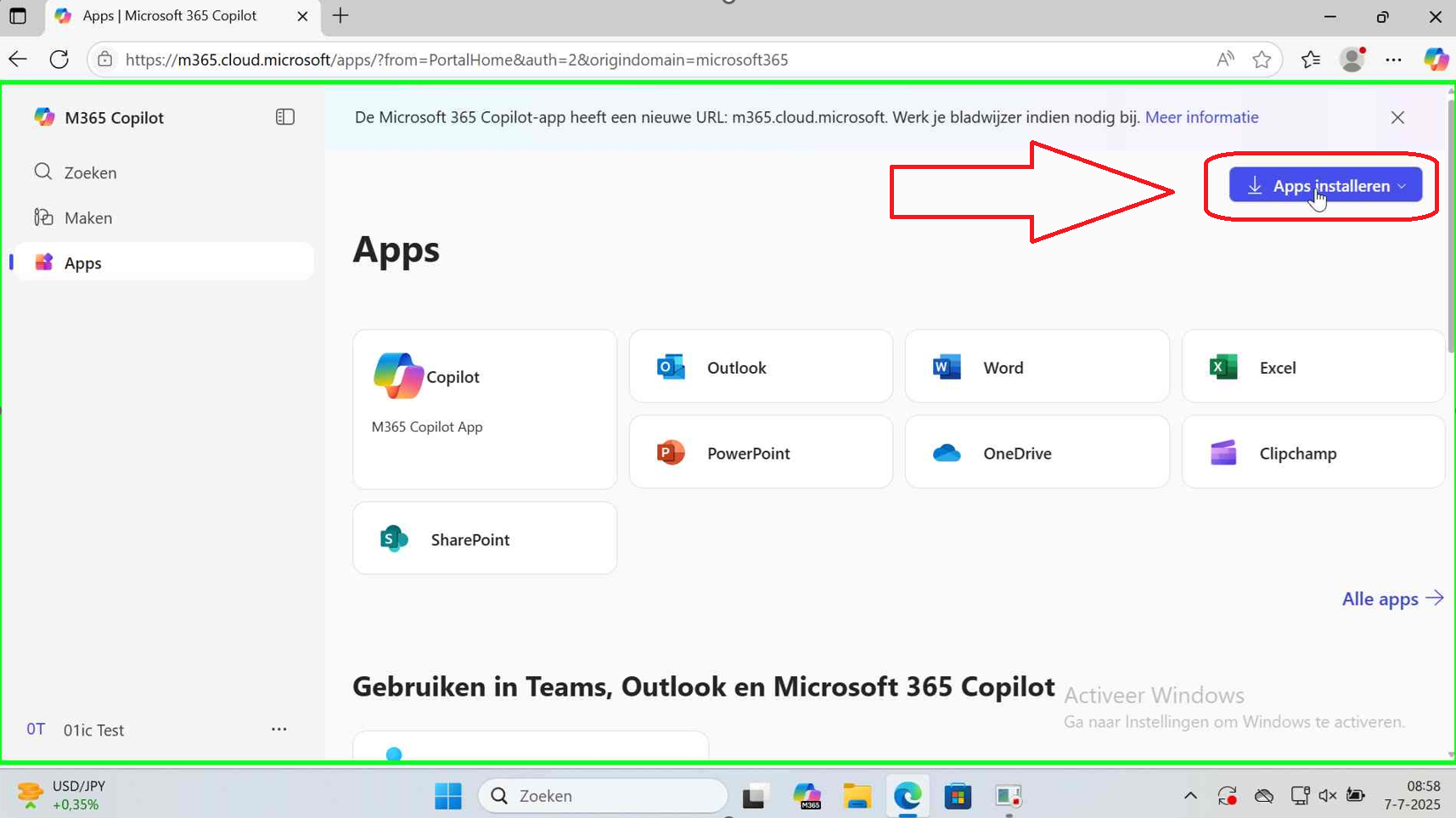Viewport: 1456px width, 818px height.
Task: Open the Clipchamp app tile
Action: click(1313, 453)
